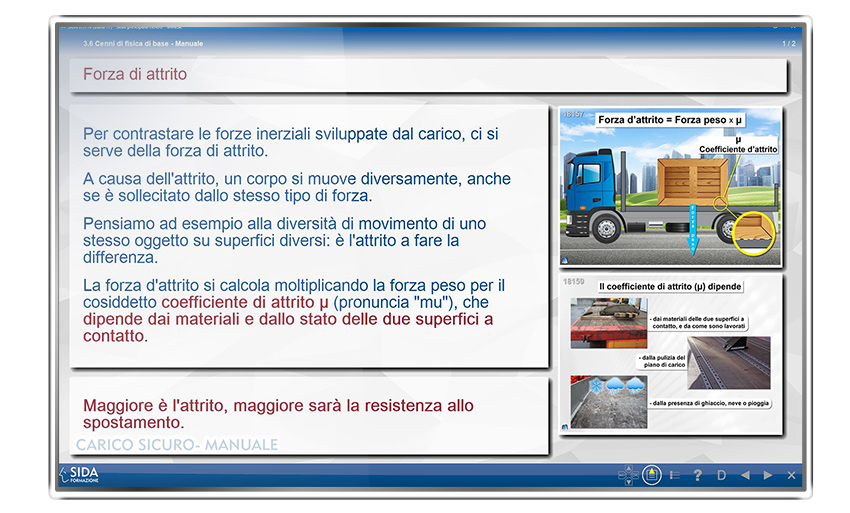Open the friction coefficient factors image
Screen dimensions: 850x513
[669, 354]
